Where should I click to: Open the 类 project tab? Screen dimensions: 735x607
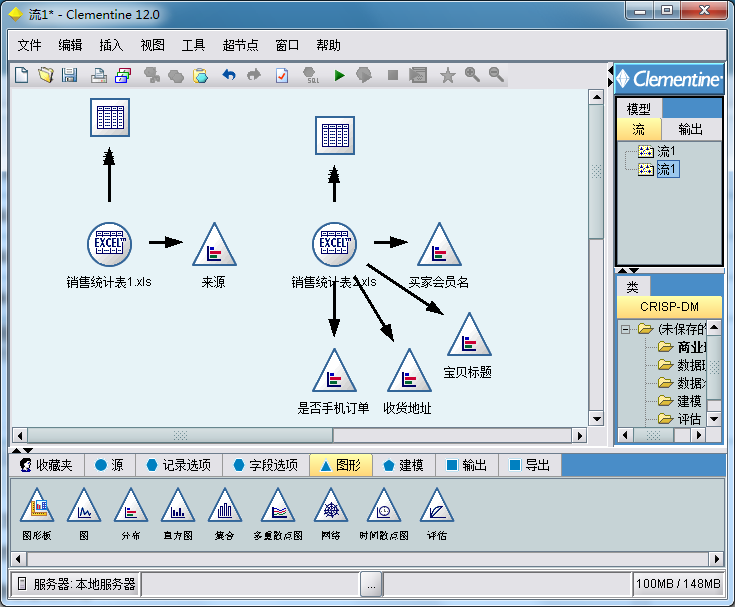coord(632,286)
